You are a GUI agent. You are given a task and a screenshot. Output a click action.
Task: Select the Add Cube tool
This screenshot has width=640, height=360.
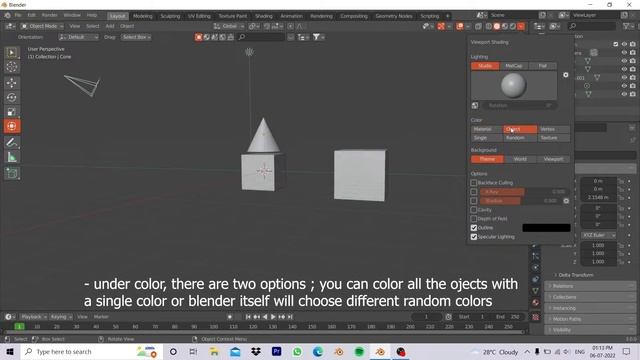pyautogui.click(x=11, y=173)
